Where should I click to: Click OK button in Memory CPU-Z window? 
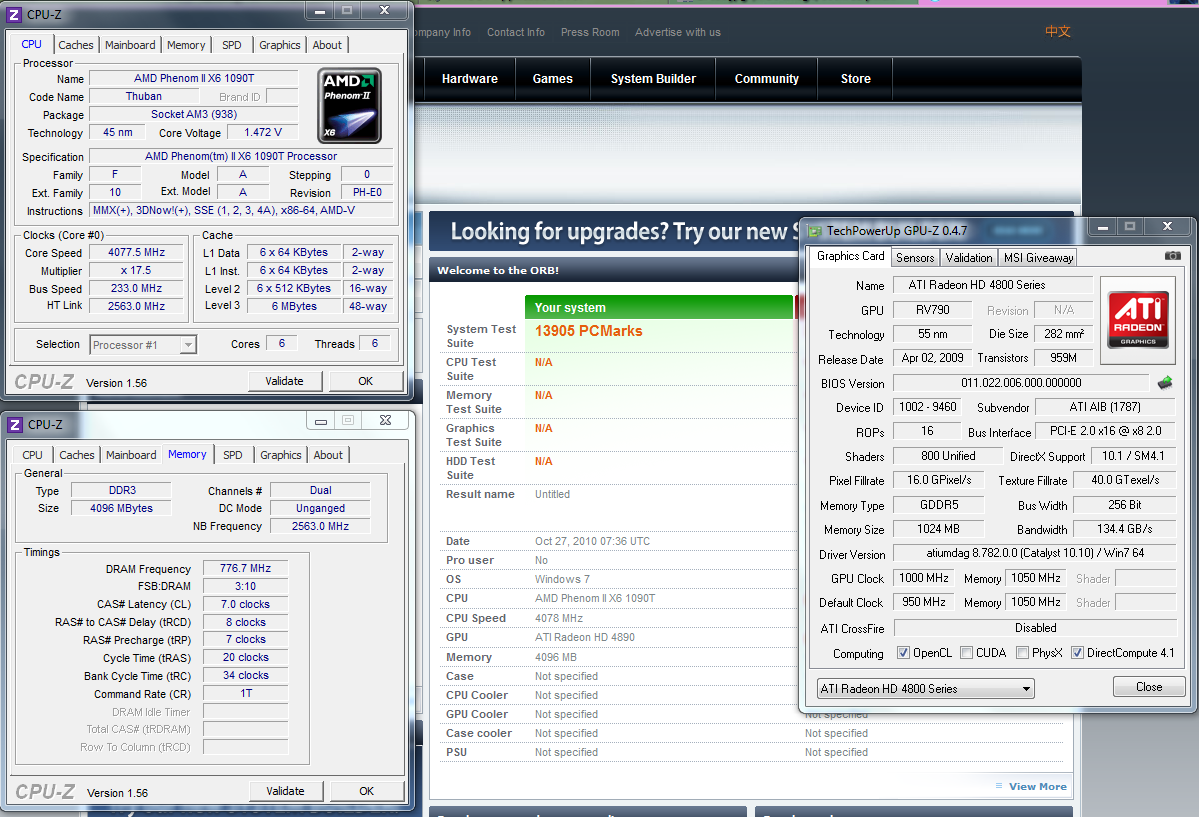[x=366, y=791]
